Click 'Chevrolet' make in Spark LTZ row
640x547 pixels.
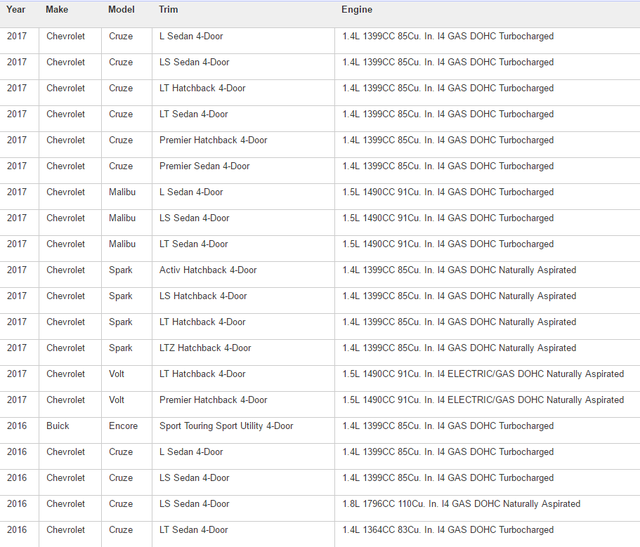point(66,348)
